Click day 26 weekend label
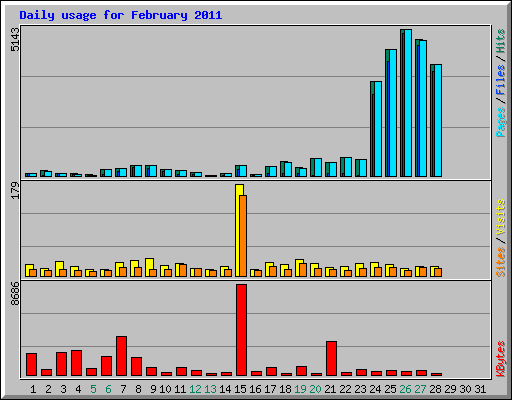The width and height of the screenshot is (512, 400). (405, 389)
